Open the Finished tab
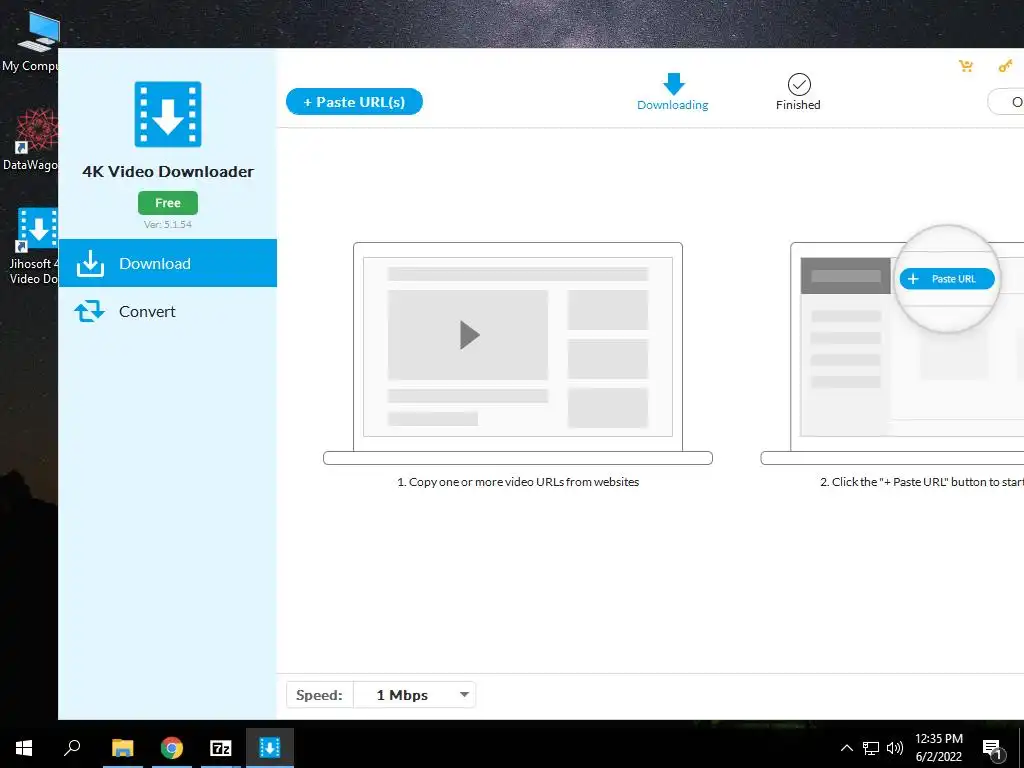Screen dimensions: 1024x768 [798, 92]
